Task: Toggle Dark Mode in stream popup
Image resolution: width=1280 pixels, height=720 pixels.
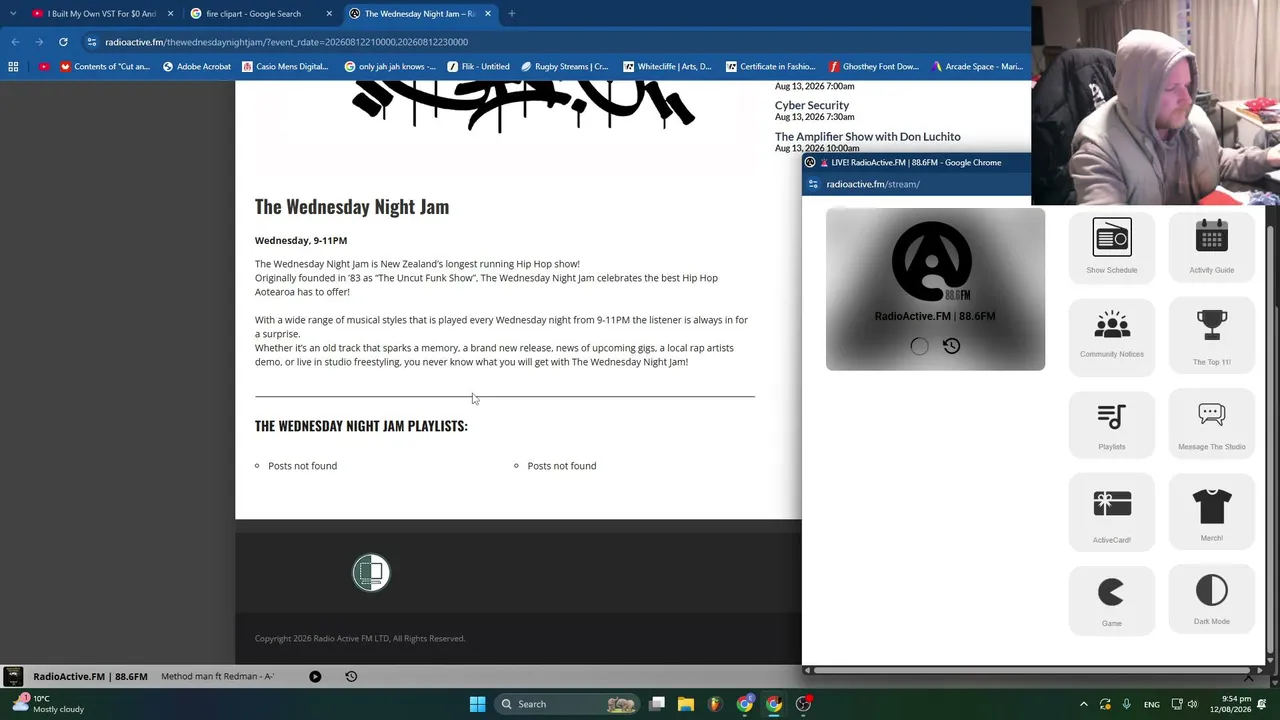Action: coord(1211,600)
